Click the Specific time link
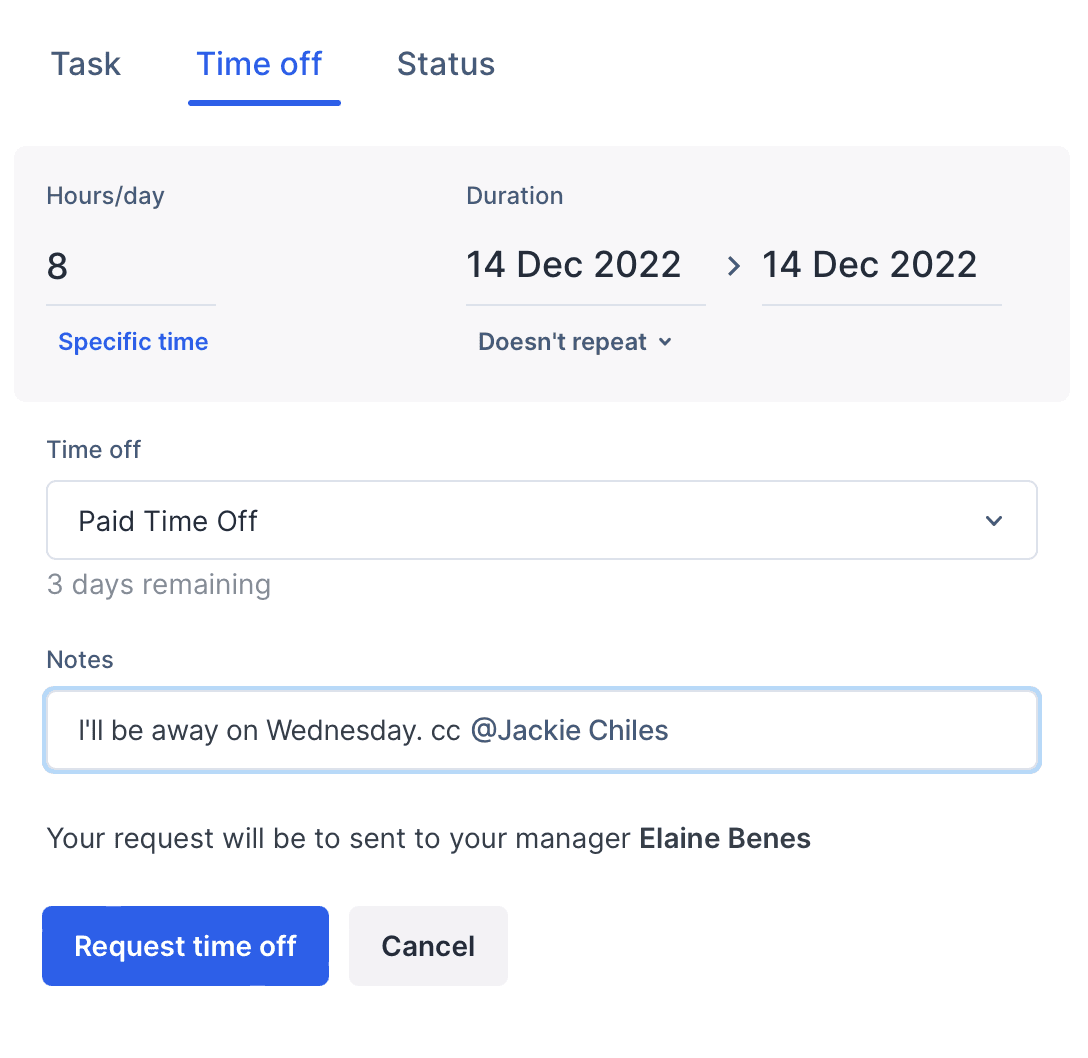1088x1058 pixels. (x=133, y=342)
